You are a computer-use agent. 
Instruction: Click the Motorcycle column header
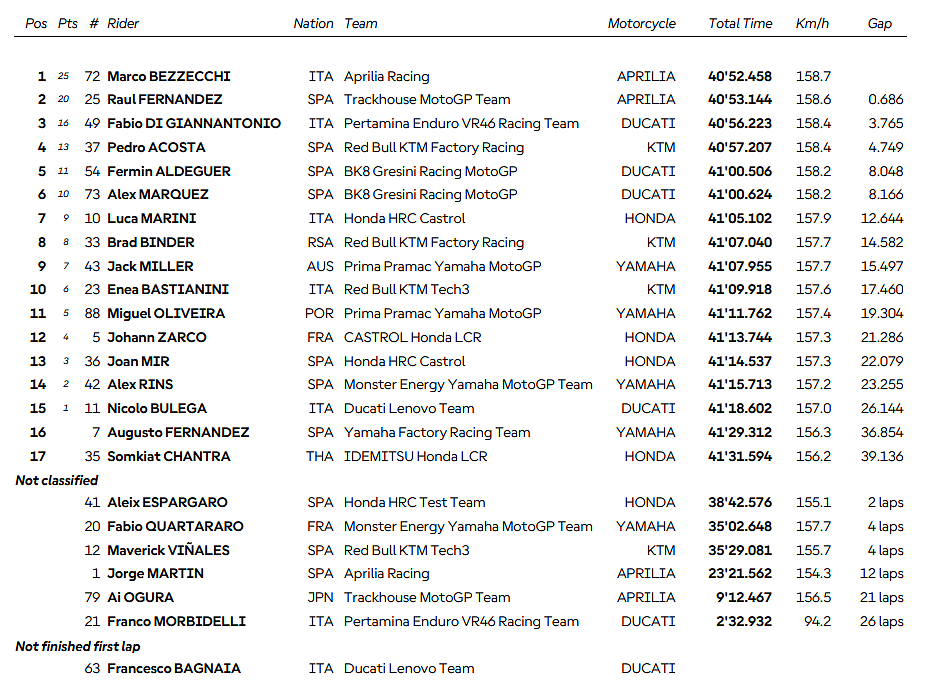(x=641, y=23)
